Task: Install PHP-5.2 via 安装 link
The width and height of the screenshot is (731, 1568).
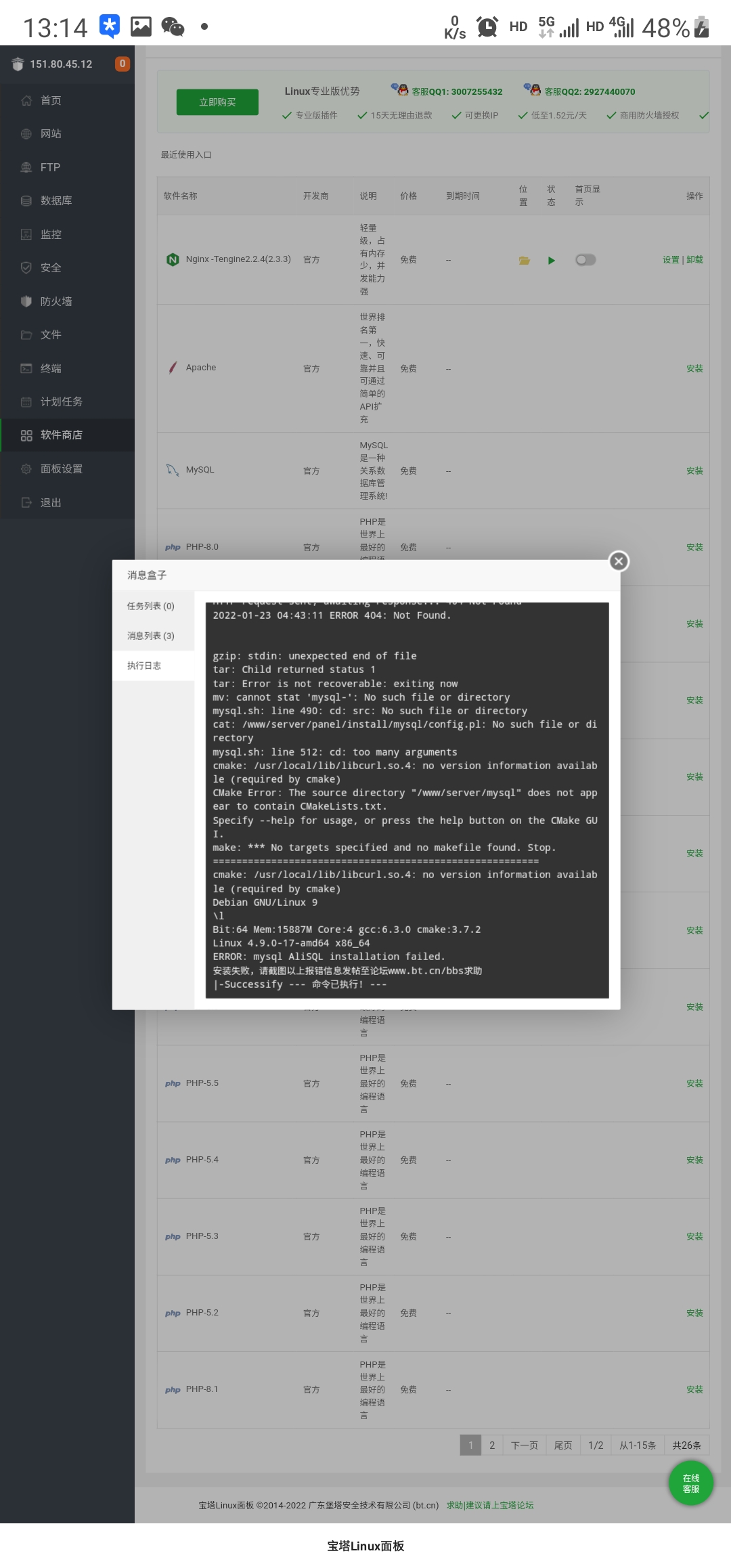Action: click(694, 1313)
